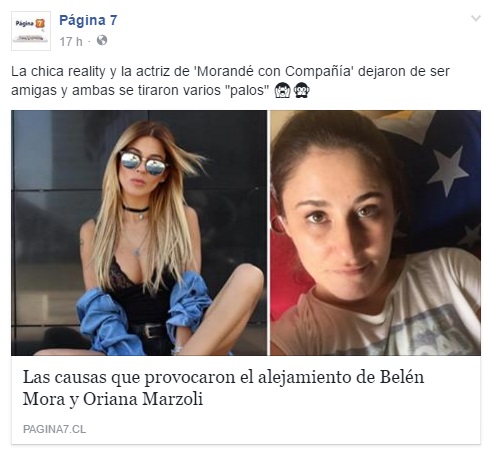Click the quoted word "palos" in caption
The height and width of the screenshot is (451, 484).
coord(249,90)
